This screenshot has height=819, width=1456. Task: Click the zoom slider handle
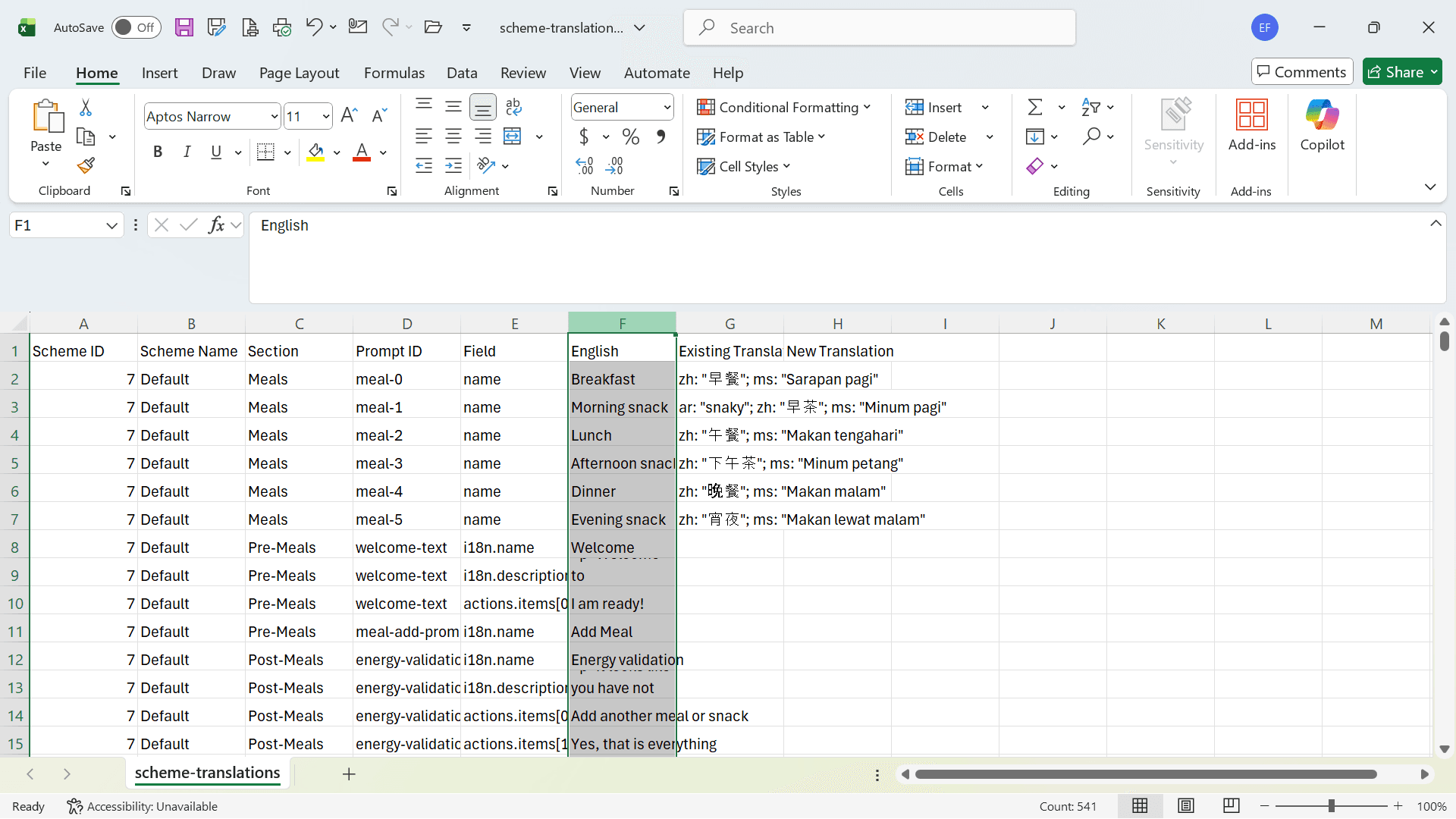tap(1331, 806)
